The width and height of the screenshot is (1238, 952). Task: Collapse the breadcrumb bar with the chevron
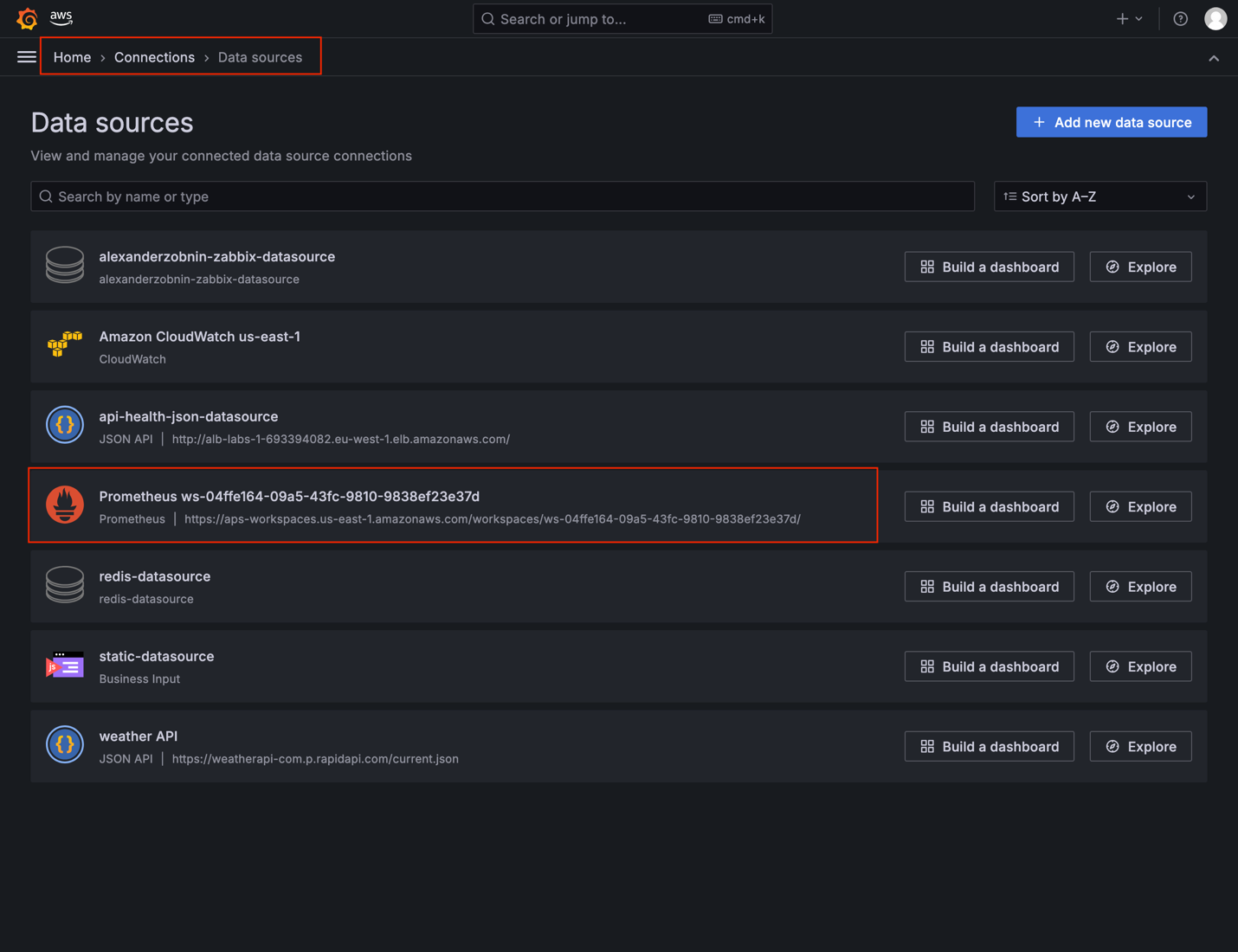(x=1214, y=57)
